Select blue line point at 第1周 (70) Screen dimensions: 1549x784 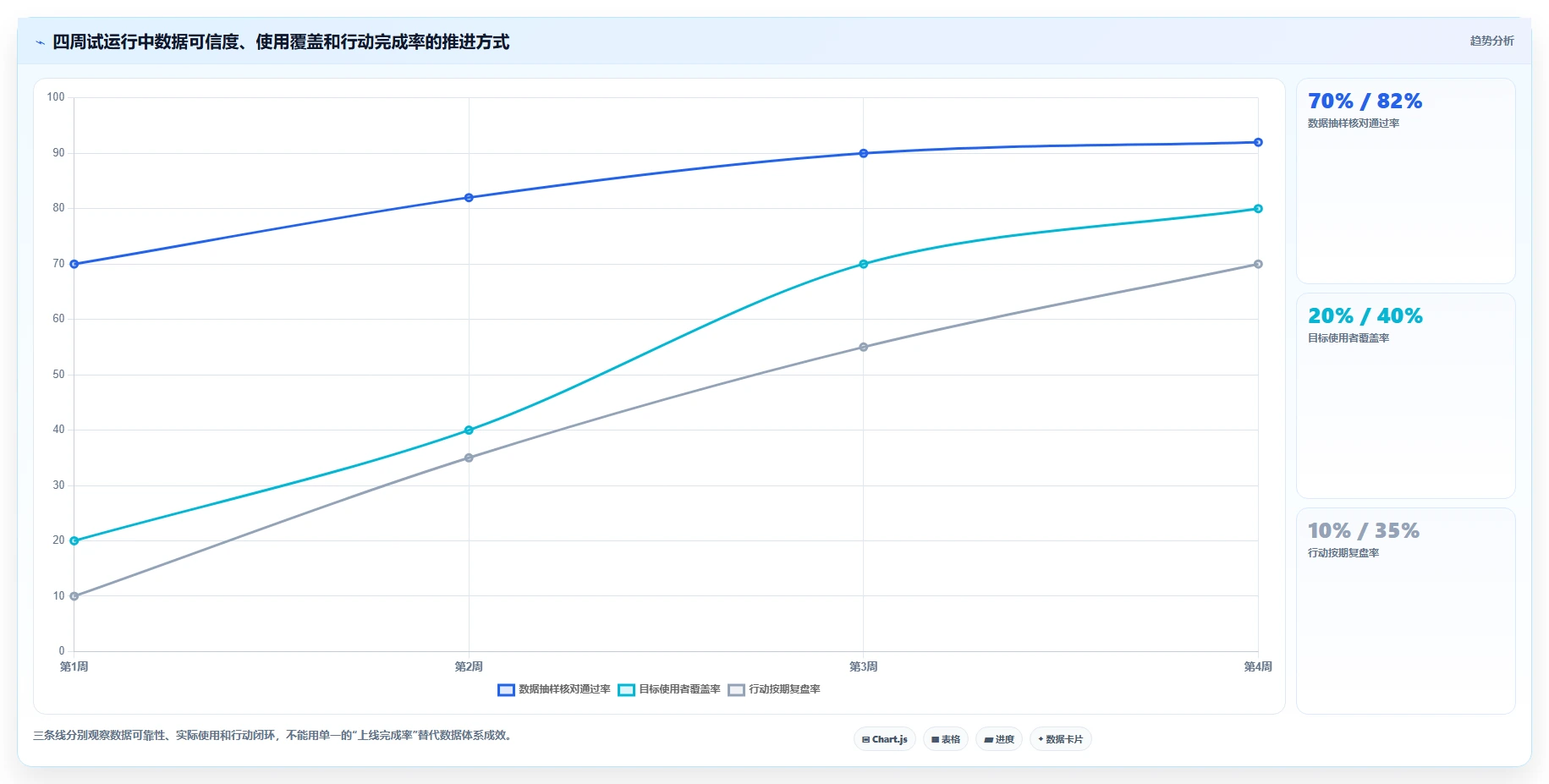(x=74, y=264)
